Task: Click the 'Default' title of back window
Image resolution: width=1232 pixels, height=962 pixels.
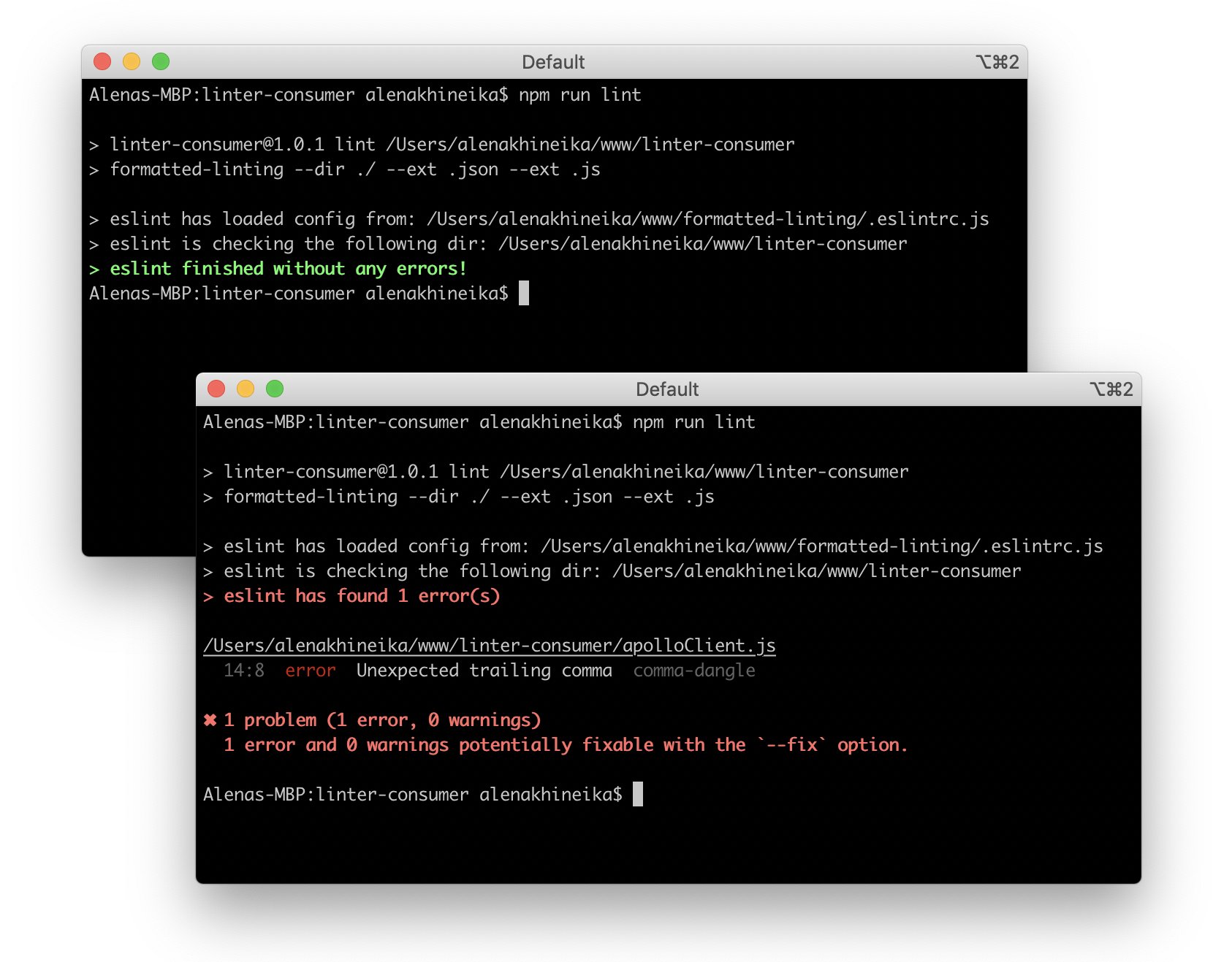Action: (553, 62)
